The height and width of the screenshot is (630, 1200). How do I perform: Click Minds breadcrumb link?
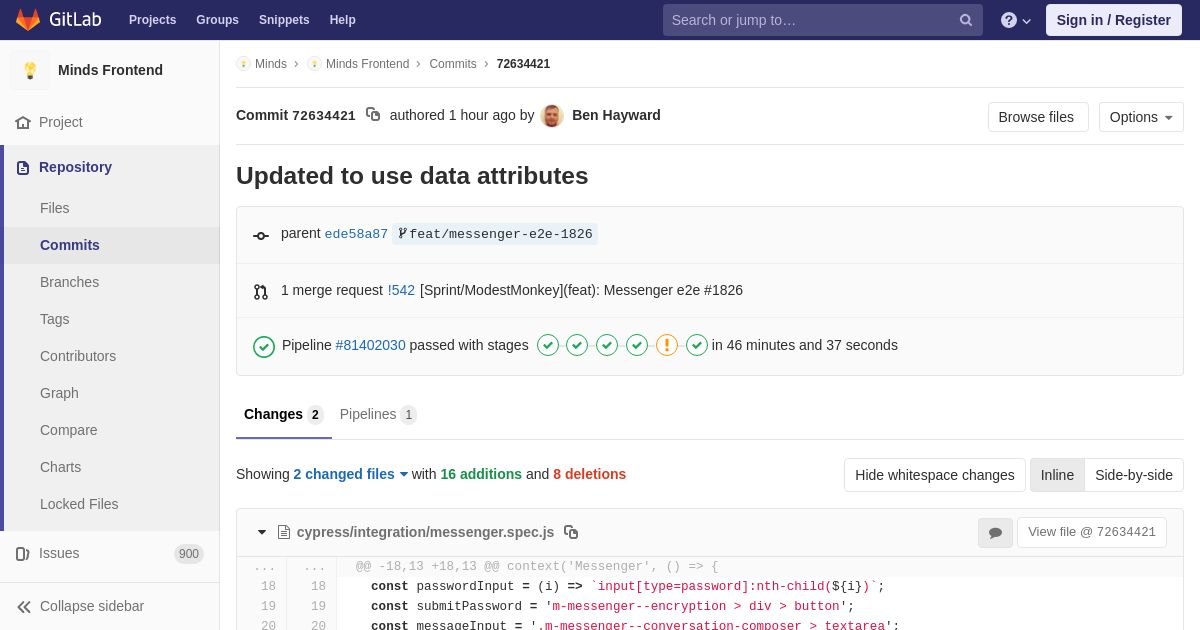pos(271,64)
